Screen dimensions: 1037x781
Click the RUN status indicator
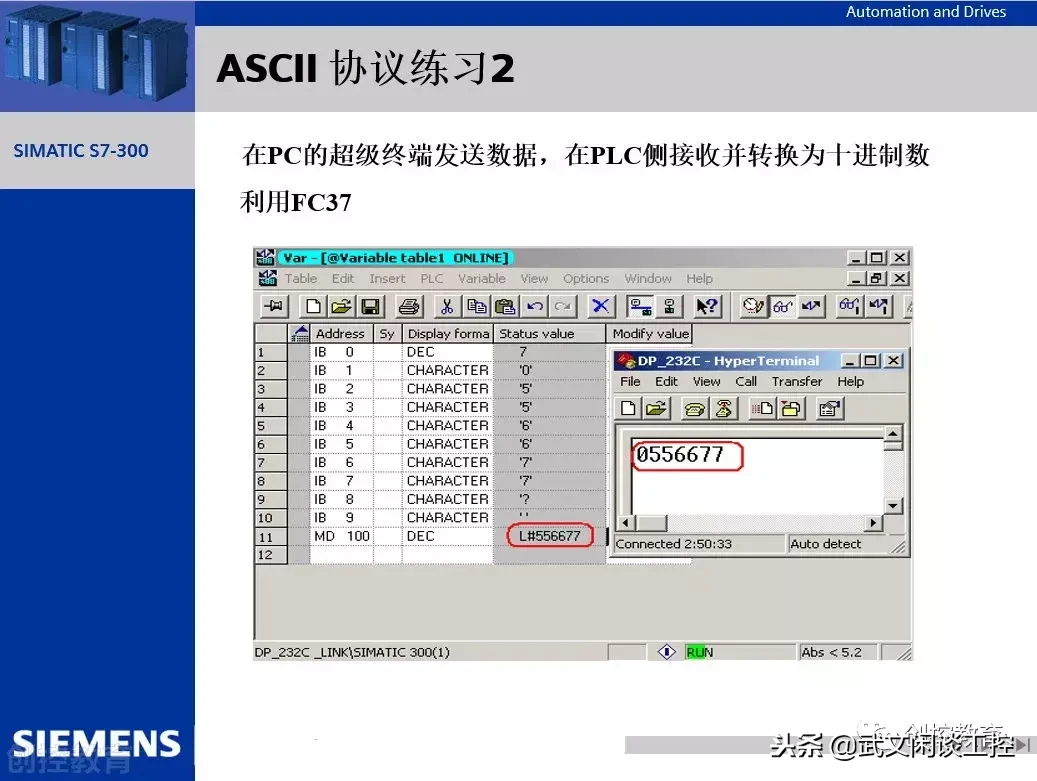tap(699, 652)
